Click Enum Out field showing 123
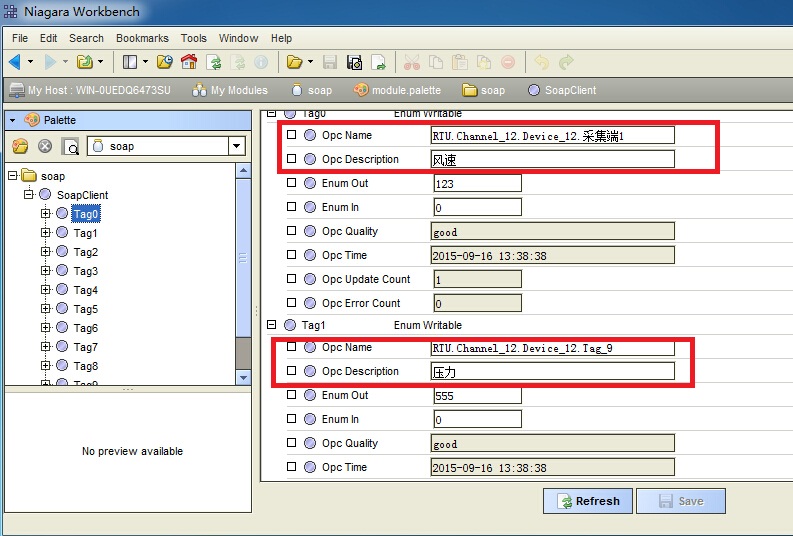The width and height of the screenshot is (793, 536). [477, 183]
